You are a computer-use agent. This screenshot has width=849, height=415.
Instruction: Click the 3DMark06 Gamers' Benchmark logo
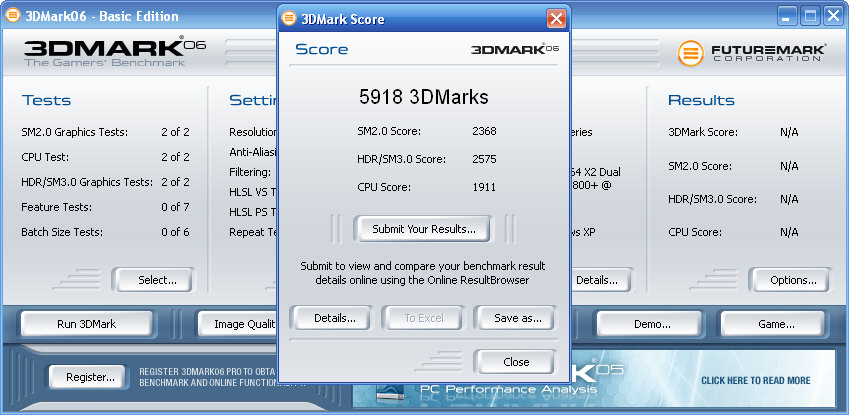coord(115,52)
